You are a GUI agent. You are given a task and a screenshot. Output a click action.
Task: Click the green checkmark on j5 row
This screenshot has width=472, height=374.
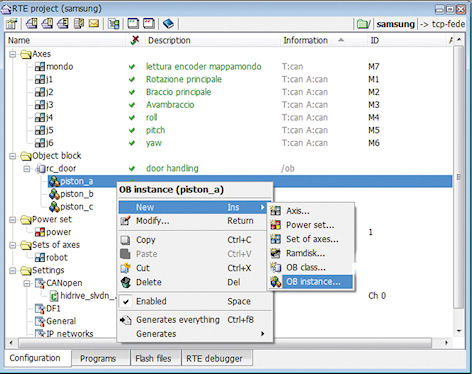point(132,130)
